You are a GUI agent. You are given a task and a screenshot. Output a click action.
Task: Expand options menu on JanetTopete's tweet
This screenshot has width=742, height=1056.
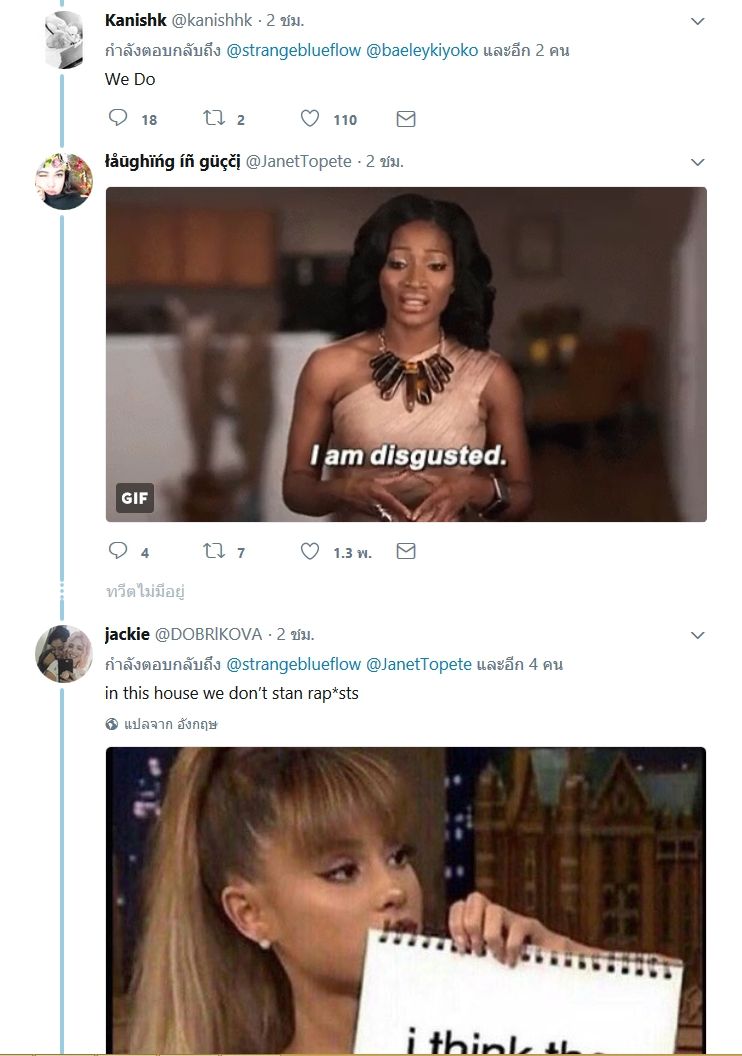698,162
